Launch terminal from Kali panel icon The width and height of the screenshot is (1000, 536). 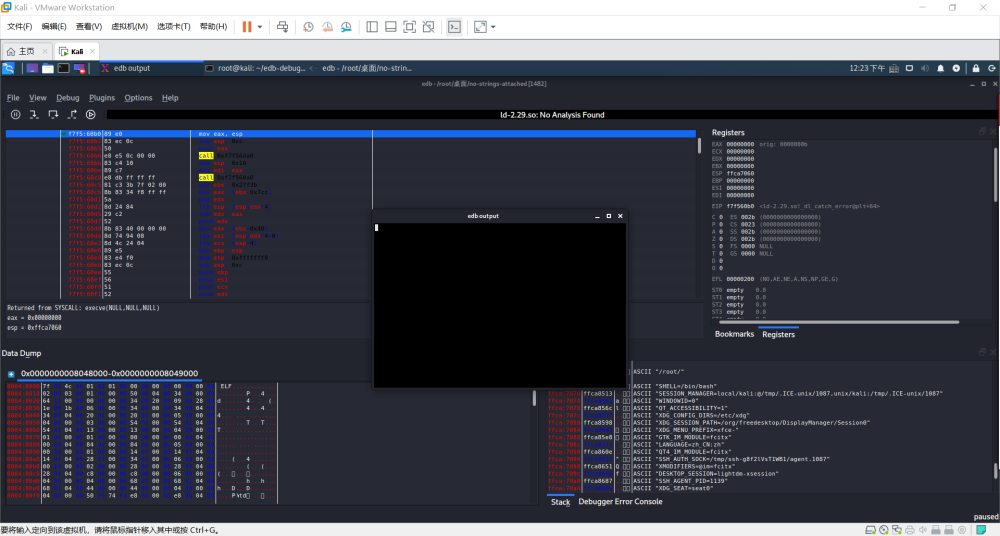pos(64,68)
